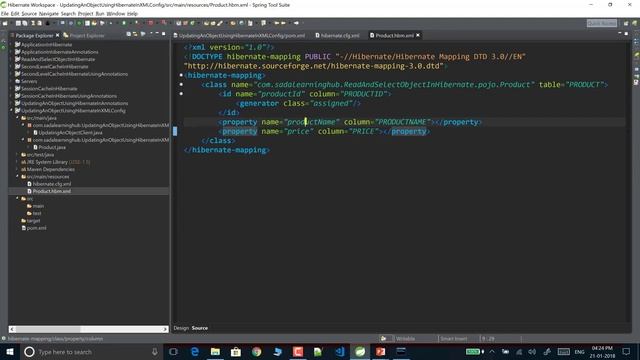Click the Windows Start button
640x360 pixels.
[10, 352]
